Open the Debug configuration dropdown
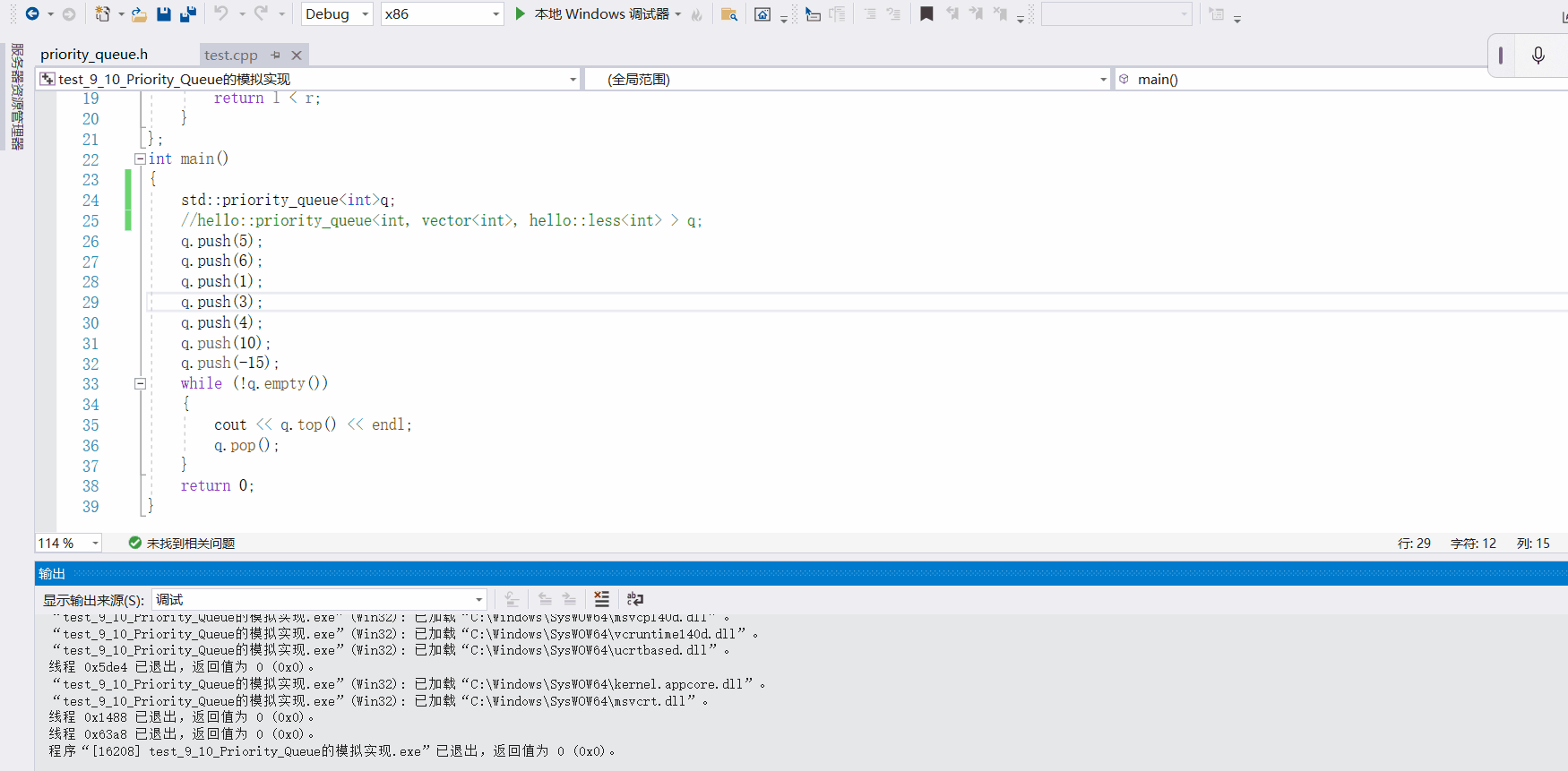 (x=337, y=13)
